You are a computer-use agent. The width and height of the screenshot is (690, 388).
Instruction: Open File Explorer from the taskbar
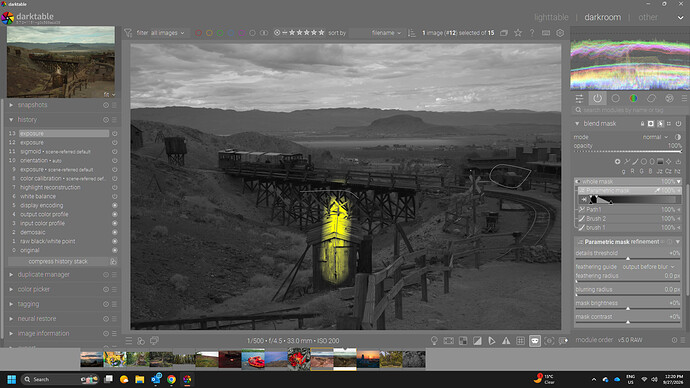pyautogui.click(x=139, y=379)
